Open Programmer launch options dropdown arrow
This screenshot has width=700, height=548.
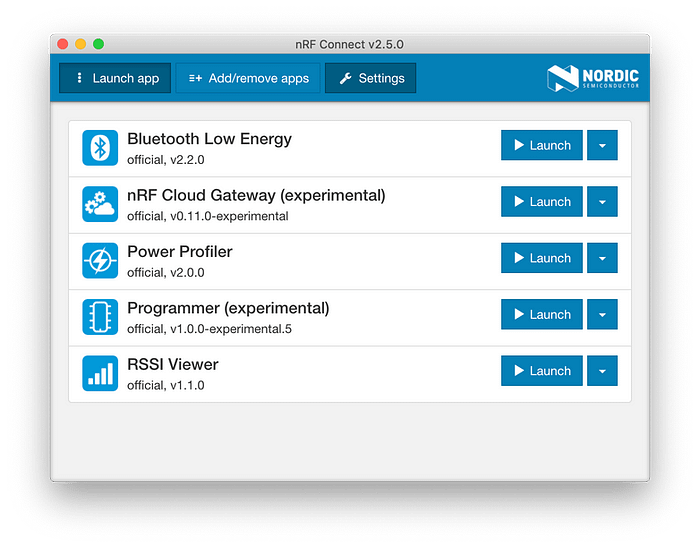click(x=602, y=314)
